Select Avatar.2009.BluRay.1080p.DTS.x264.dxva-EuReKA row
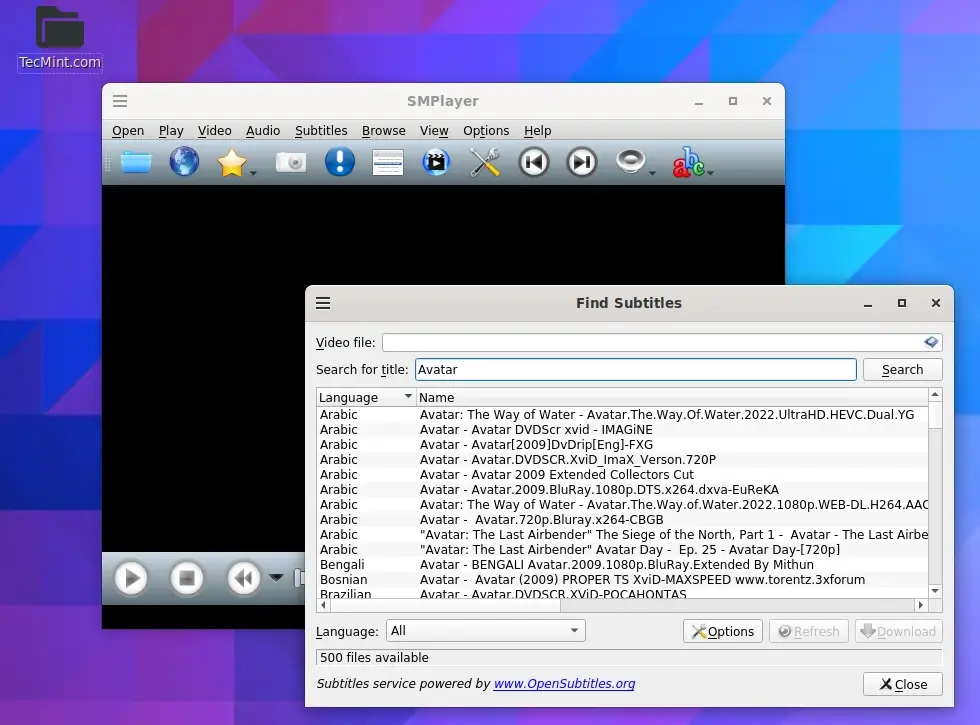 point(622,489)
